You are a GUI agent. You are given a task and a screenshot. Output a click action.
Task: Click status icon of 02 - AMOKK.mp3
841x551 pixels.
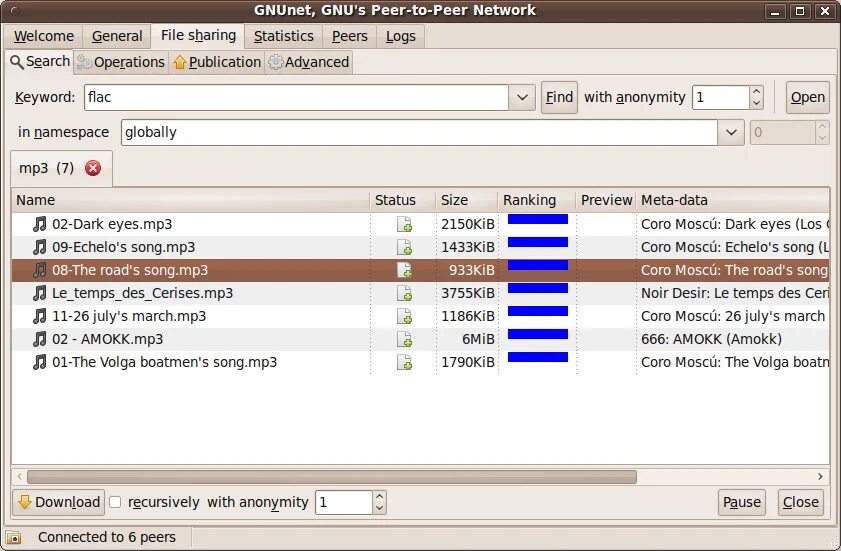click(x=404, y=339)
